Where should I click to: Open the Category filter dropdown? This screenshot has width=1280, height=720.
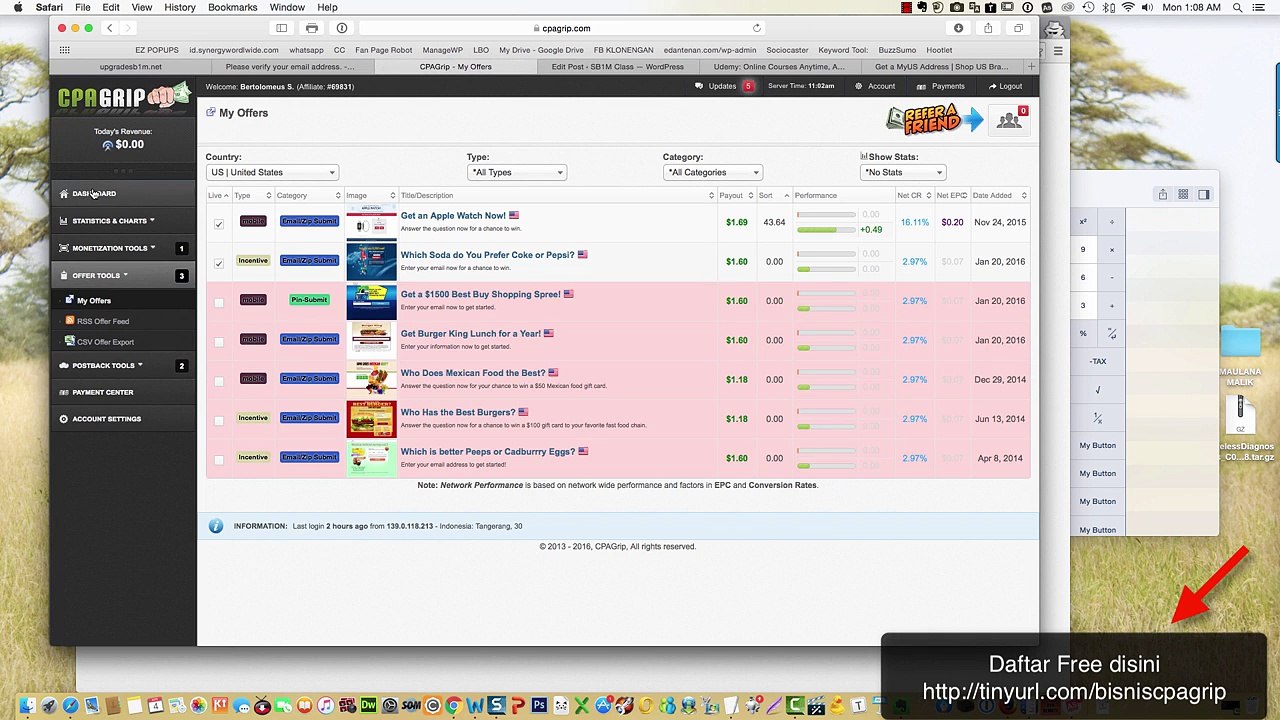(x=712, y=172)
